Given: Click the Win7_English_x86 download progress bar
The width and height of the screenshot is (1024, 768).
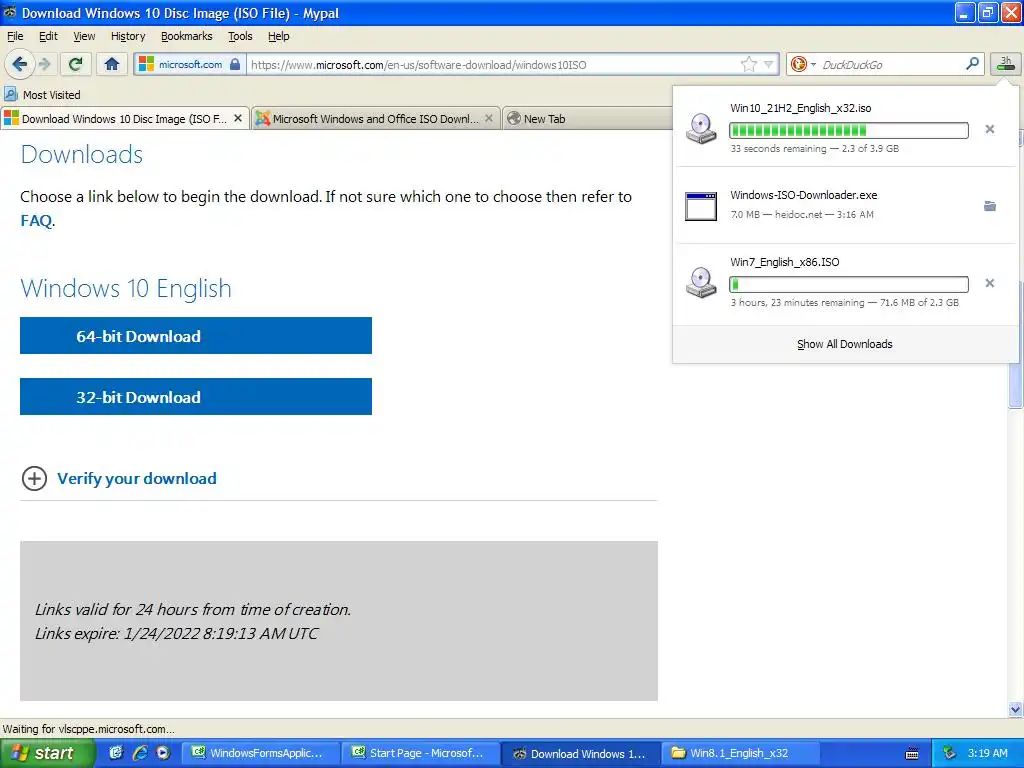Looking at the screenshot, I should click(x=848, y=284).
